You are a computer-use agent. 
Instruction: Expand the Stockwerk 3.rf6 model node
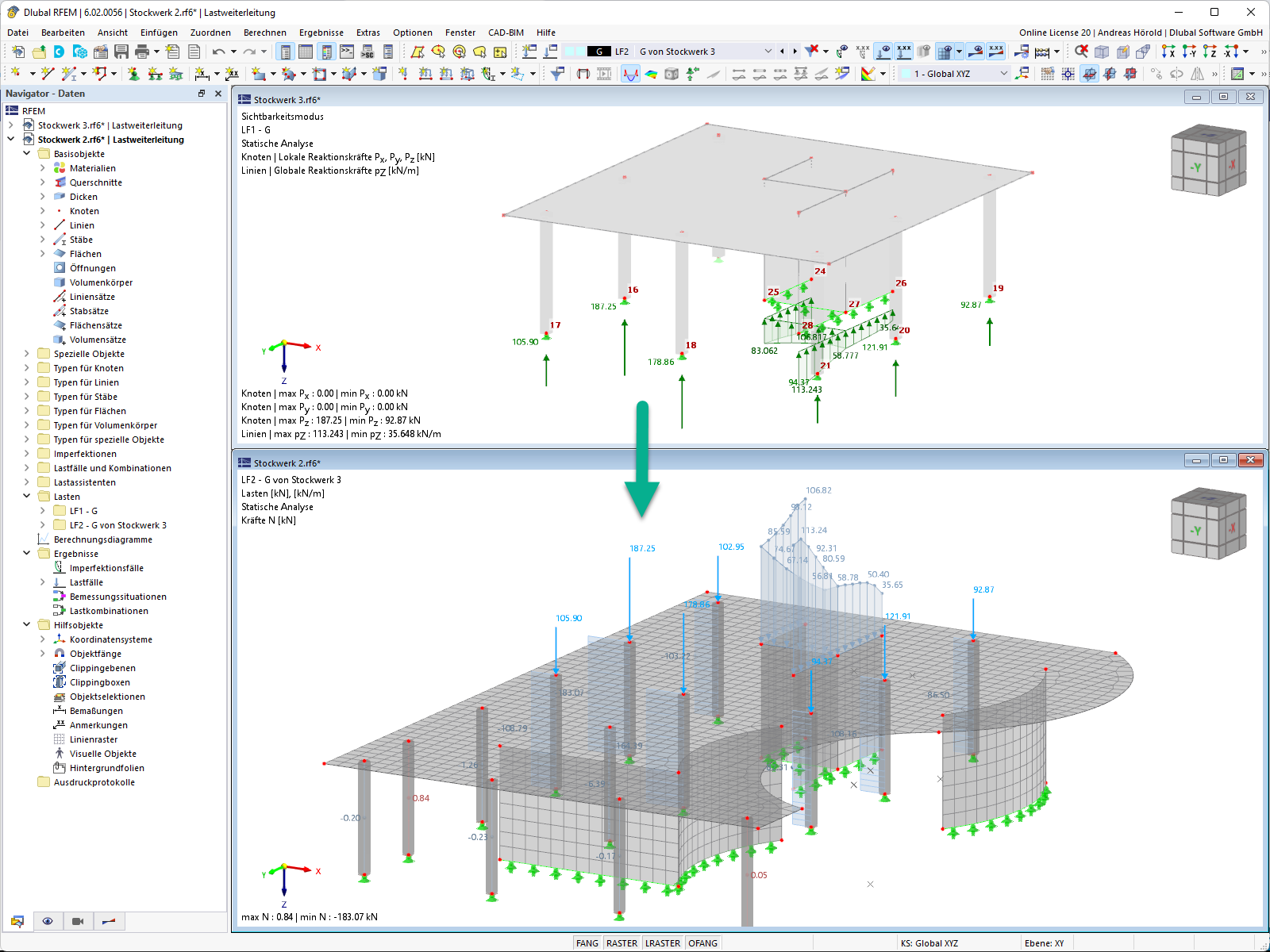coord(11,125)
